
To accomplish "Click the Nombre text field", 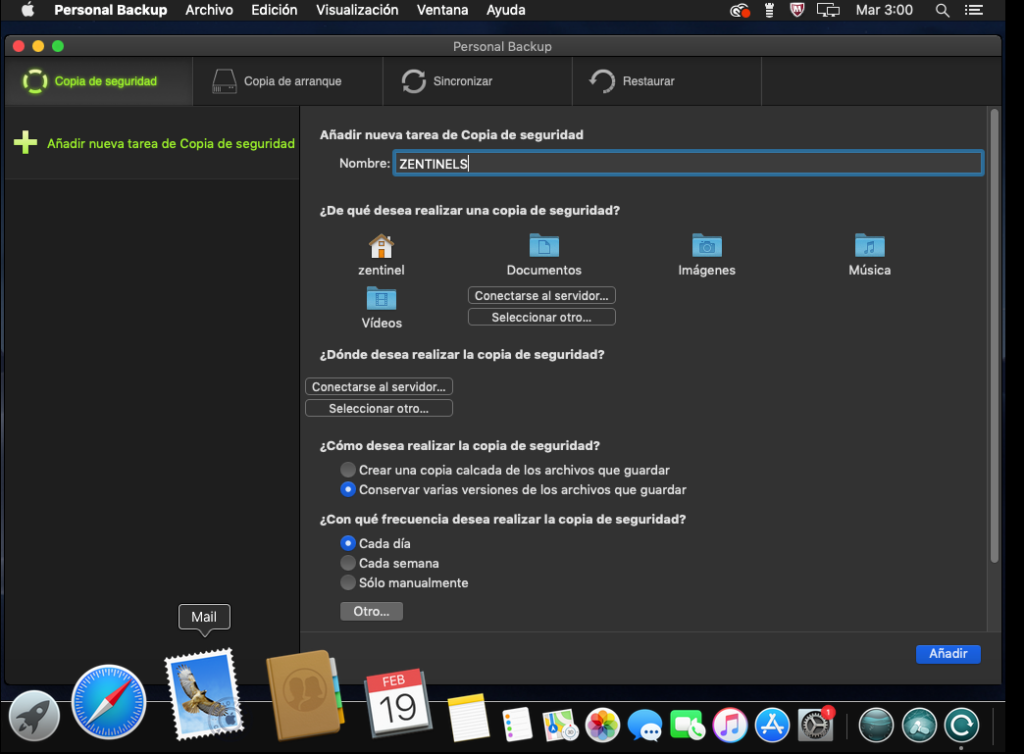I will point(688,163).
